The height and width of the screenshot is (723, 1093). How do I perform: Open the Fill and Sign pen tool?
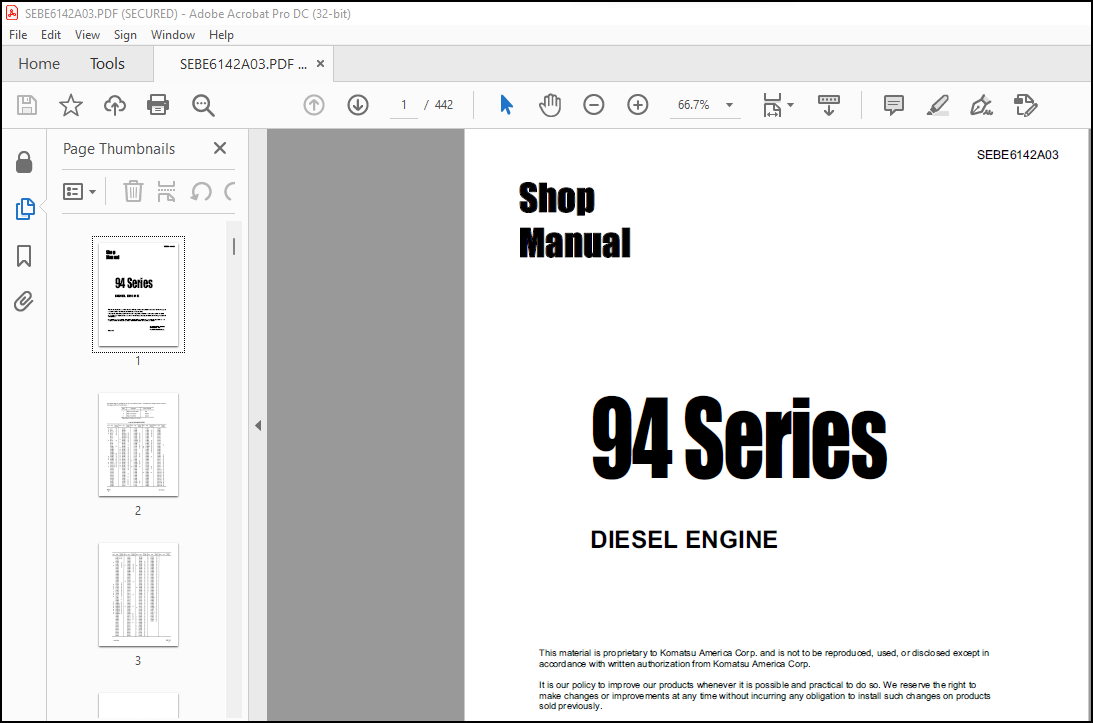(x=981, y=105)
